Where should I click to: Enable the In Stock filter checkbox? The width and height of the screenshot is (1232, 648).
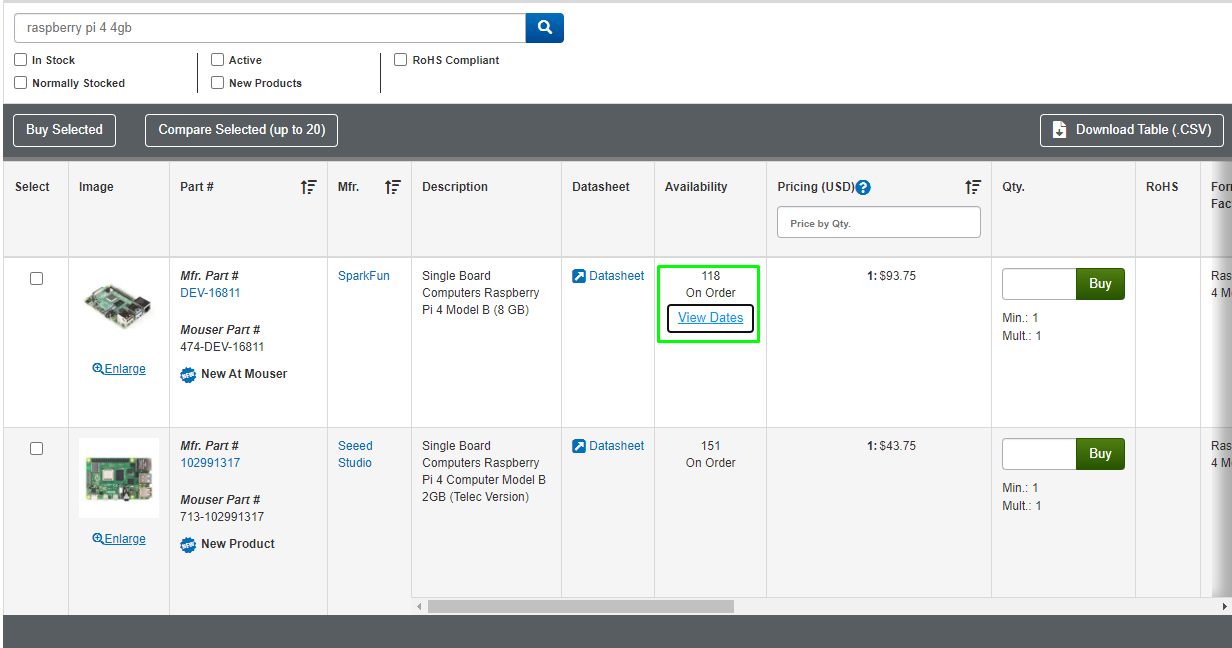click(x=21, y=60)
